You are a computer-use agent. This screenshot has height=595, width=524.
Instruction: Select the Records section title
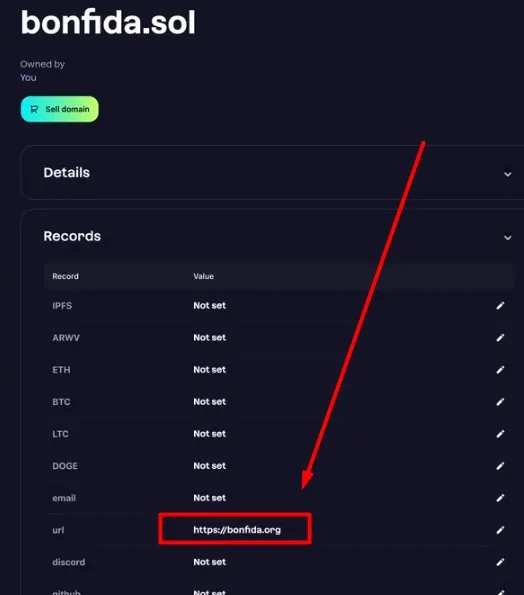coord(72,236)
